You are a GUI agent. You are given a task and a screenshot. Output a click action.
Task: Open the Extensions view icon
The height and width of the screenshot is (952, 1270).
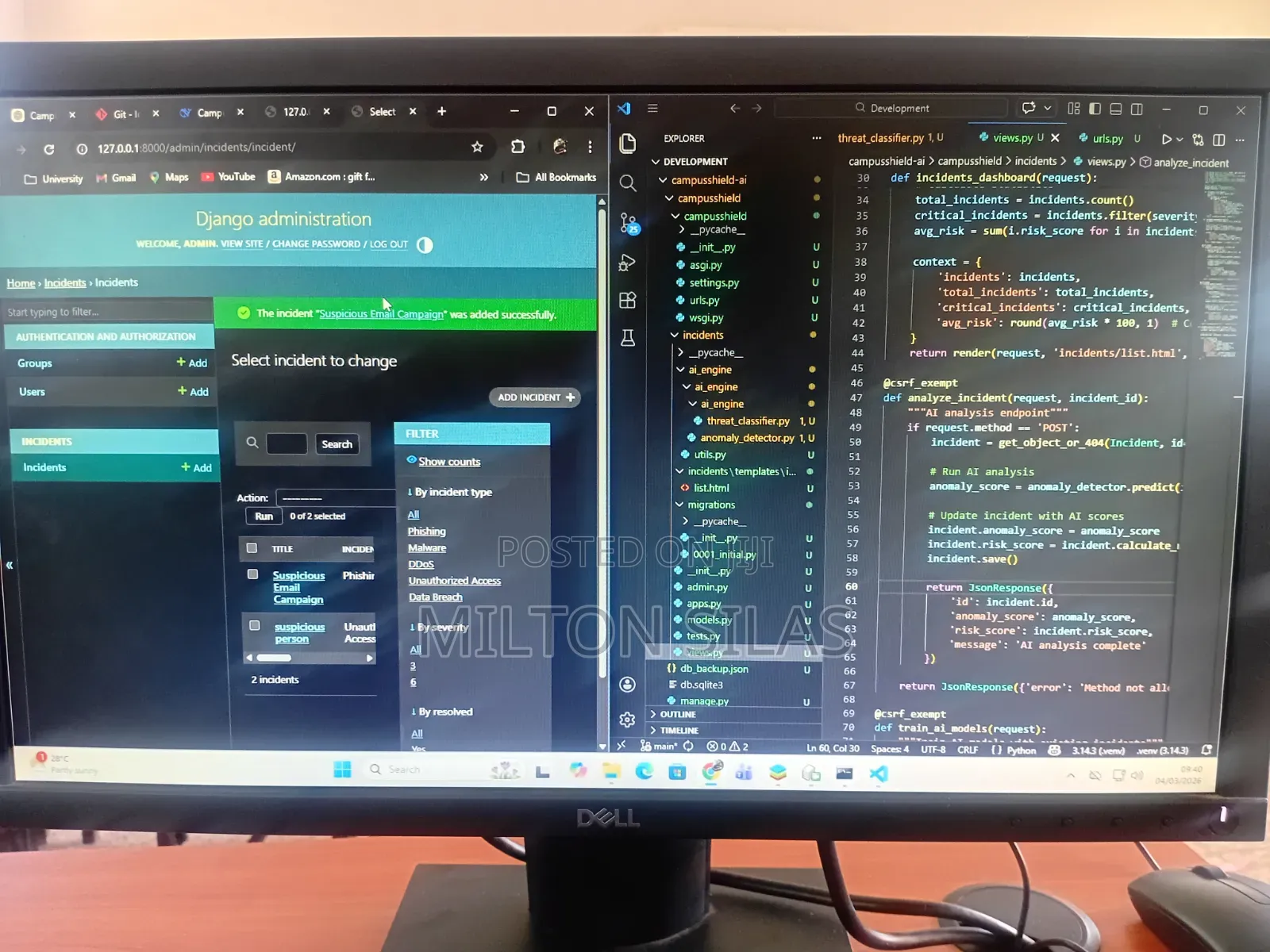(628, 300)
